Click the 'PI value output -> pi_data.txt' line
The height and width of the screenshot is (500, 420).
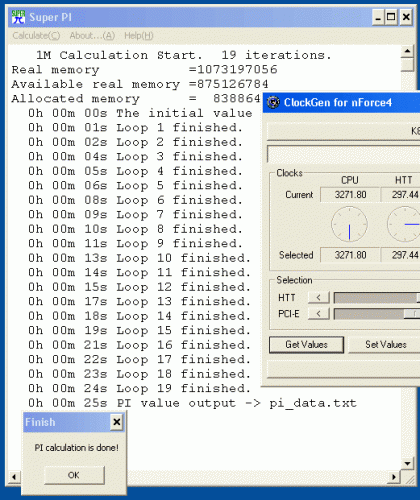[192, 403]
